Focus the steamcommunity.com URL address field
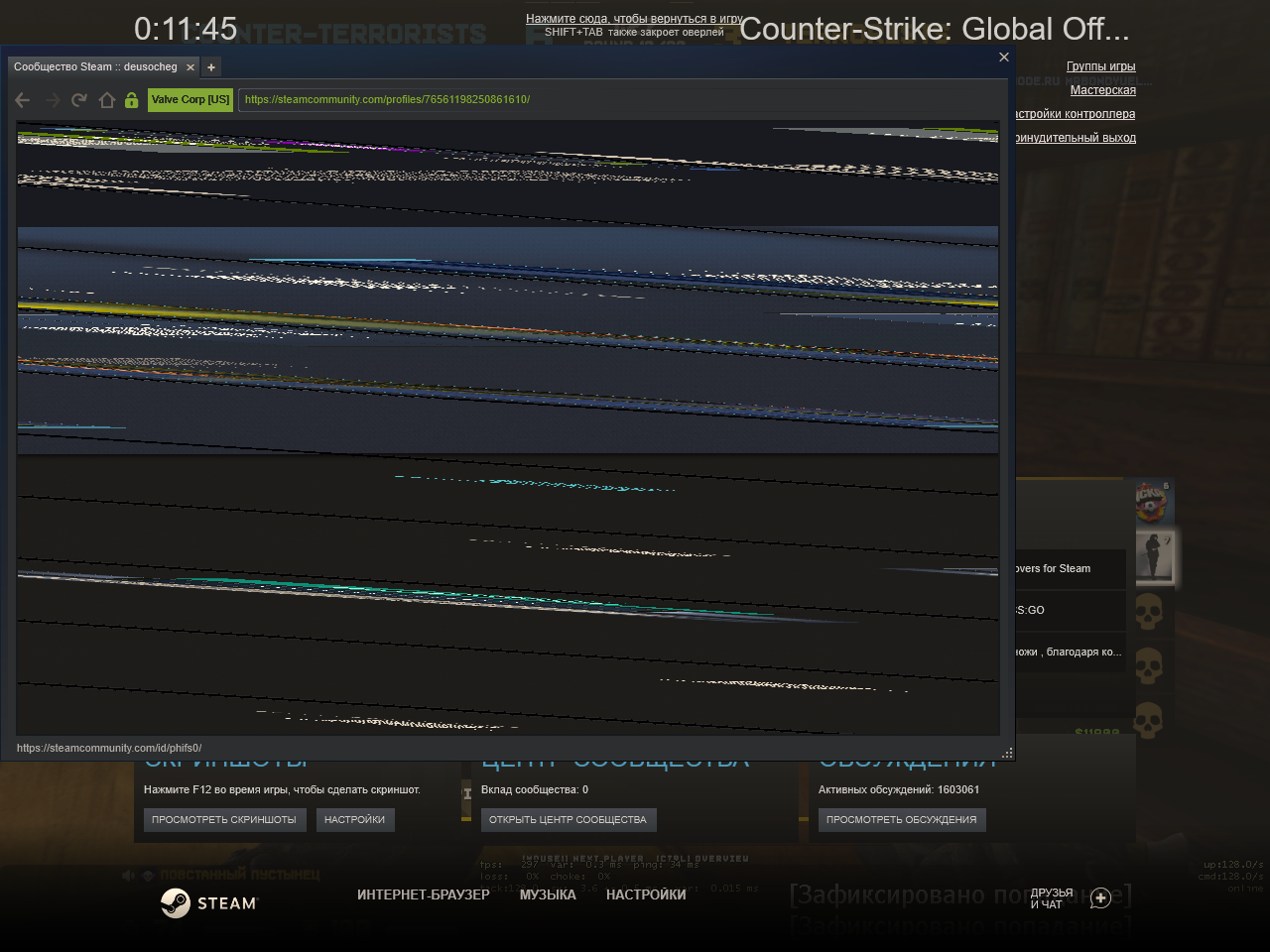 pyautogui.click(x=622, y=99)
